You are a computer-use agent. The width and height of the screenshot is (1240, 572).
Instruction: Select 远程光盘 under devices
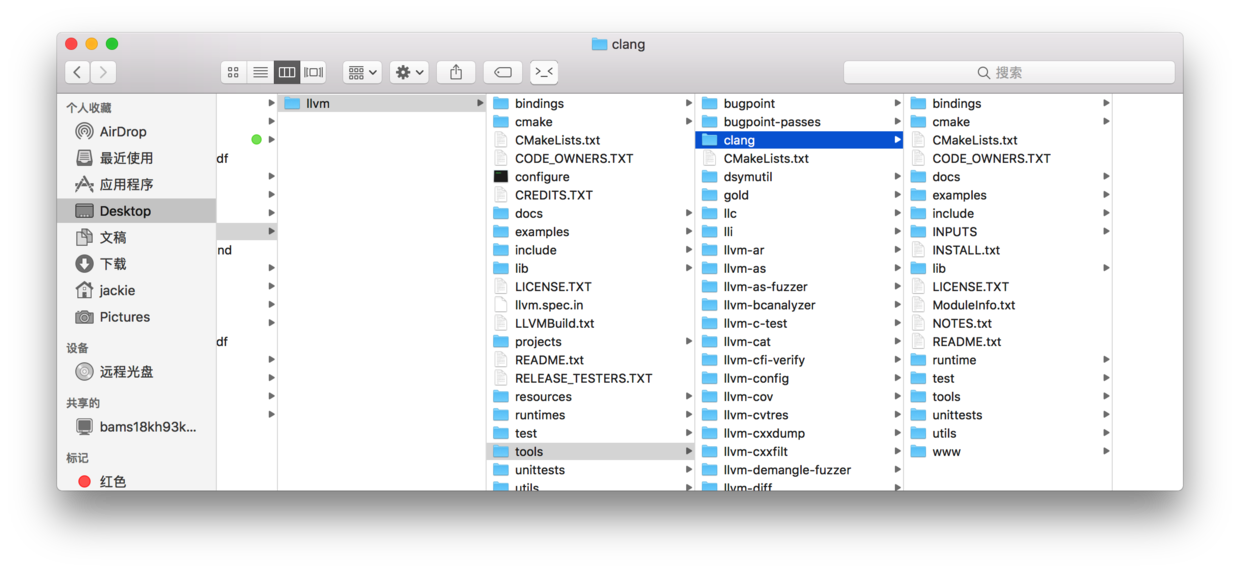tap(137, 371)
